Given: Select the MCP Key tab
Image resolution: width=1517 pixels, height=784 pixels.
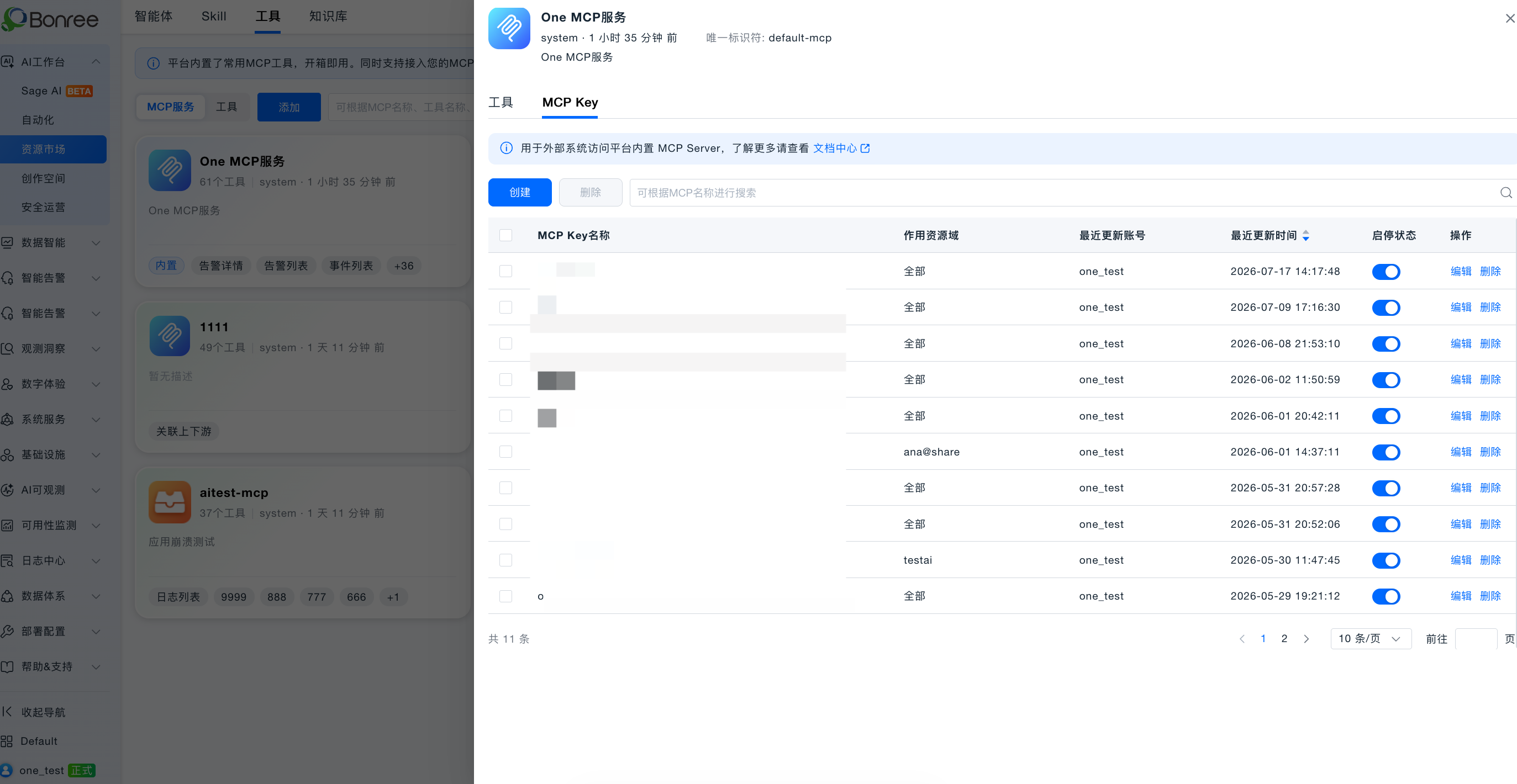Looking at the screenshot, I should (x=570, y=102).
